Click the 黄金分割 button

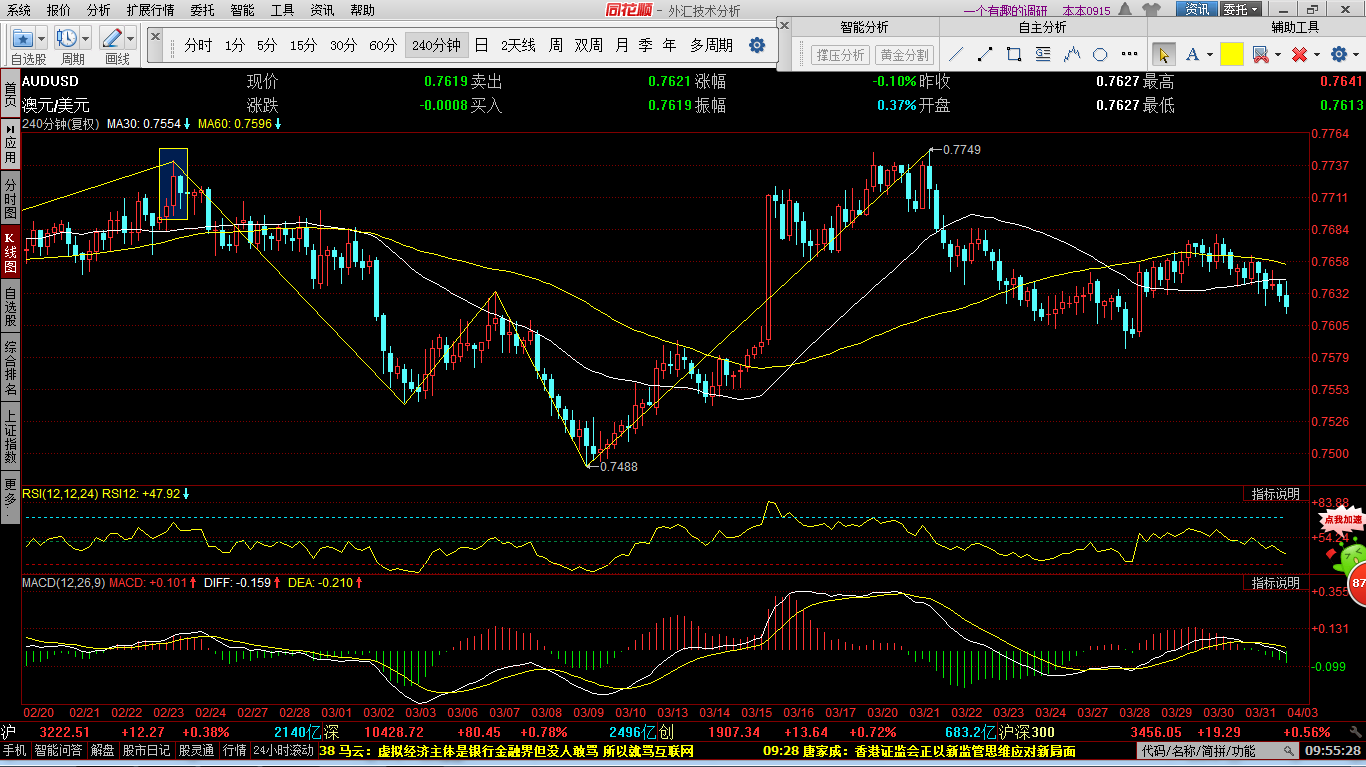(905, 55)
